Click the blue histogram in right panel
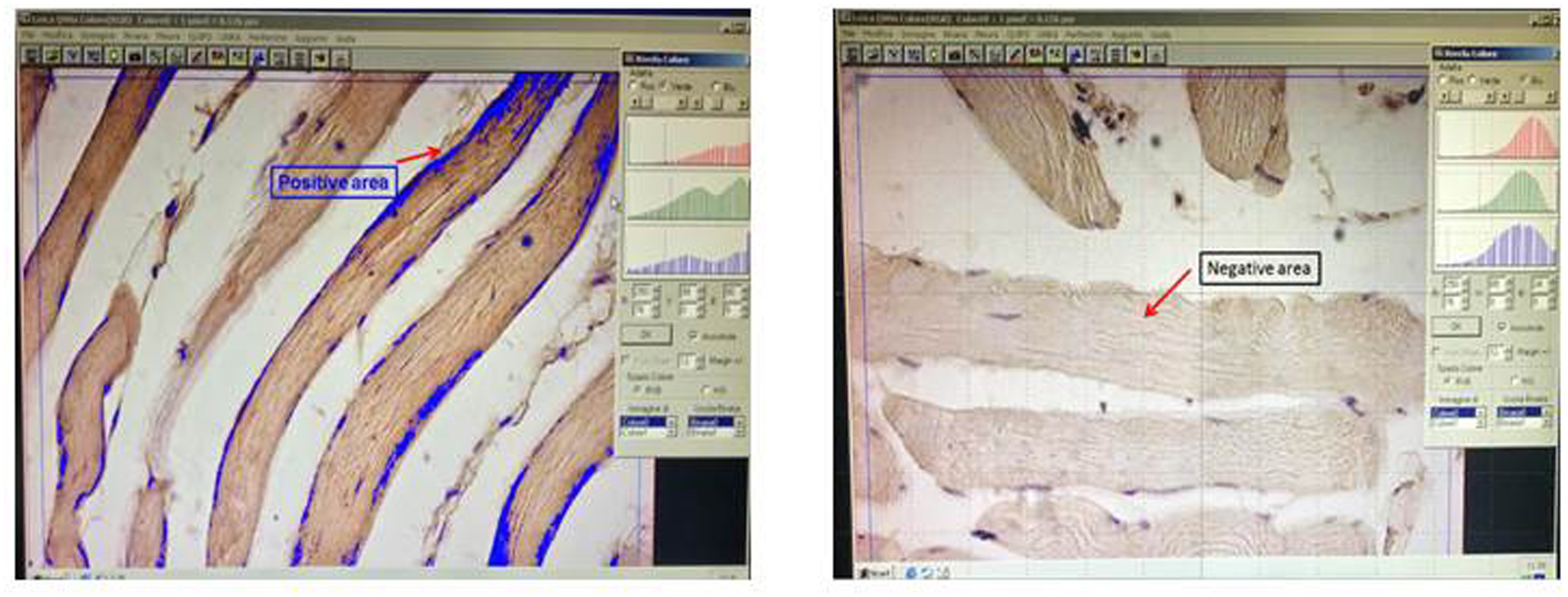Image resolution: width=1568 pixels, height=597 pixels. click(x=1497, y=242)
